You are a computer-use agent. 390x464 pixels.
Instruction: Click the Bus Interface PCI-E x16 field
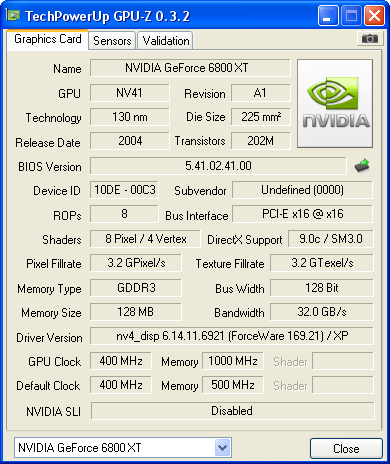point(302,214)
